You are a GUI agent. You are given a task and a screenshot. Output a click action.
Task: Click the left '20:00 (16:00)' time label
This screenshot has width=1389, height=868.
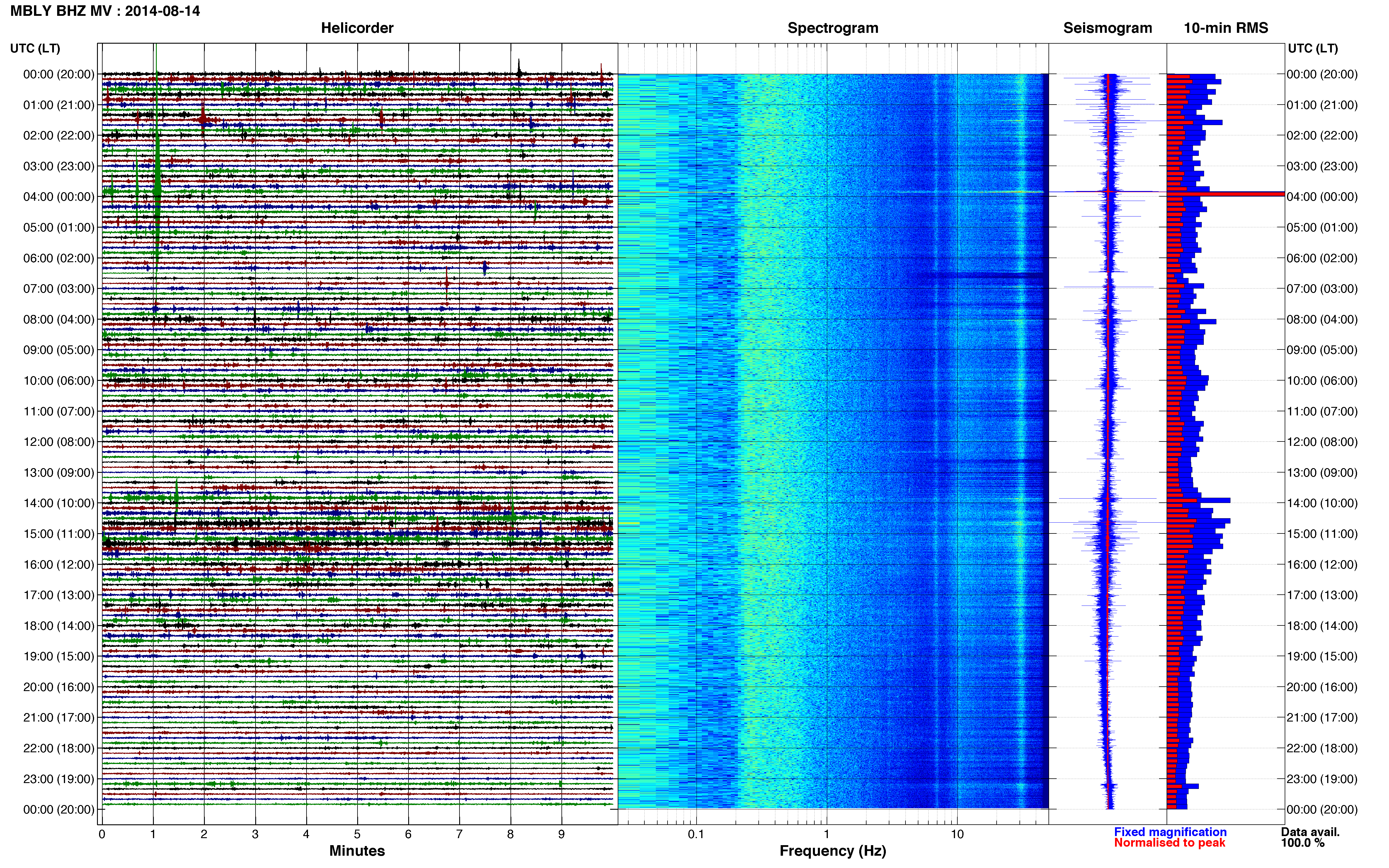click(x=59, y=687)
